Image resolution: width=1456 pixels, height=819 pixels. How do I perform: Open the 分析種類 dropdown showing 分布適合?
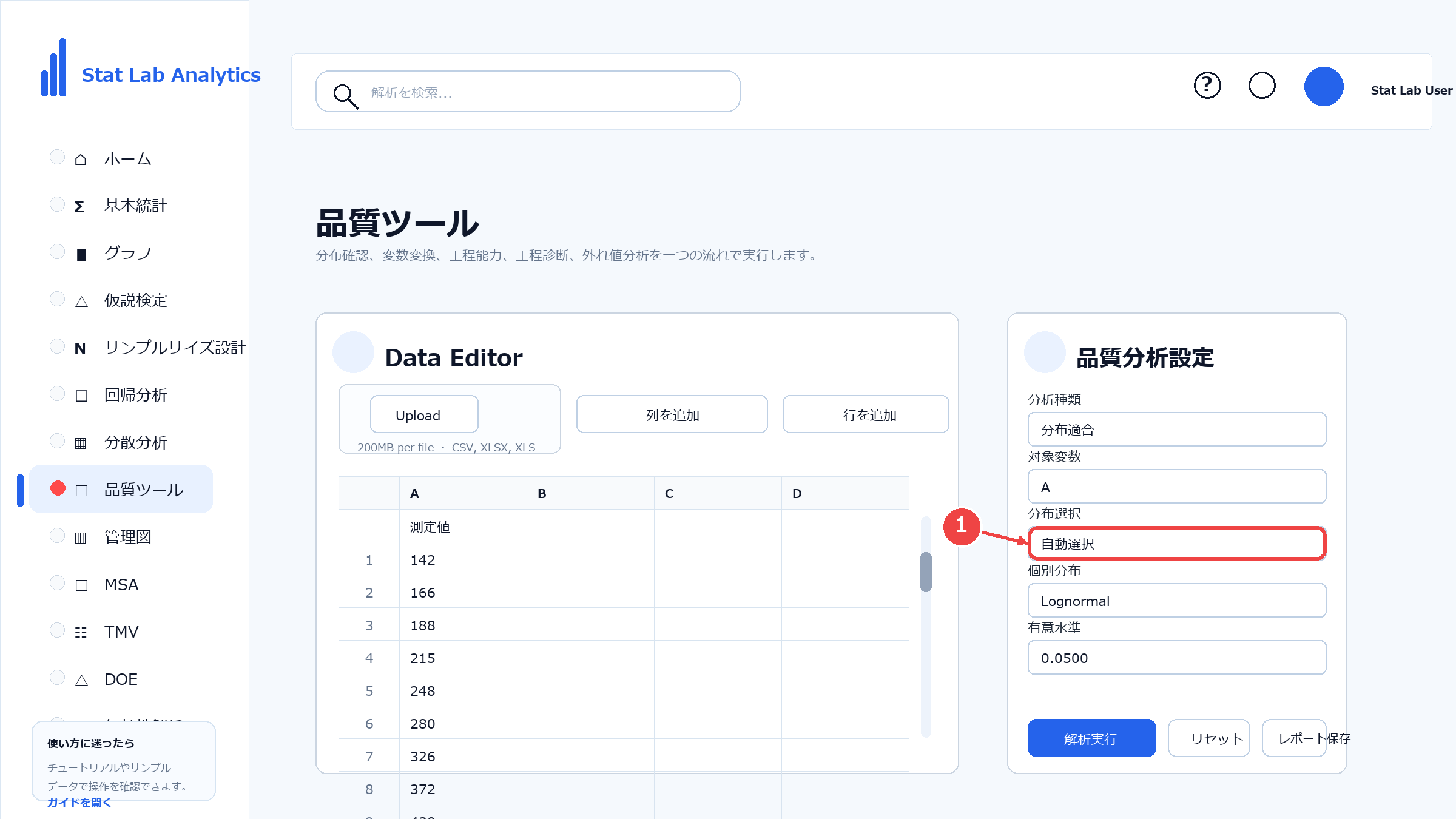point(1177,430)
